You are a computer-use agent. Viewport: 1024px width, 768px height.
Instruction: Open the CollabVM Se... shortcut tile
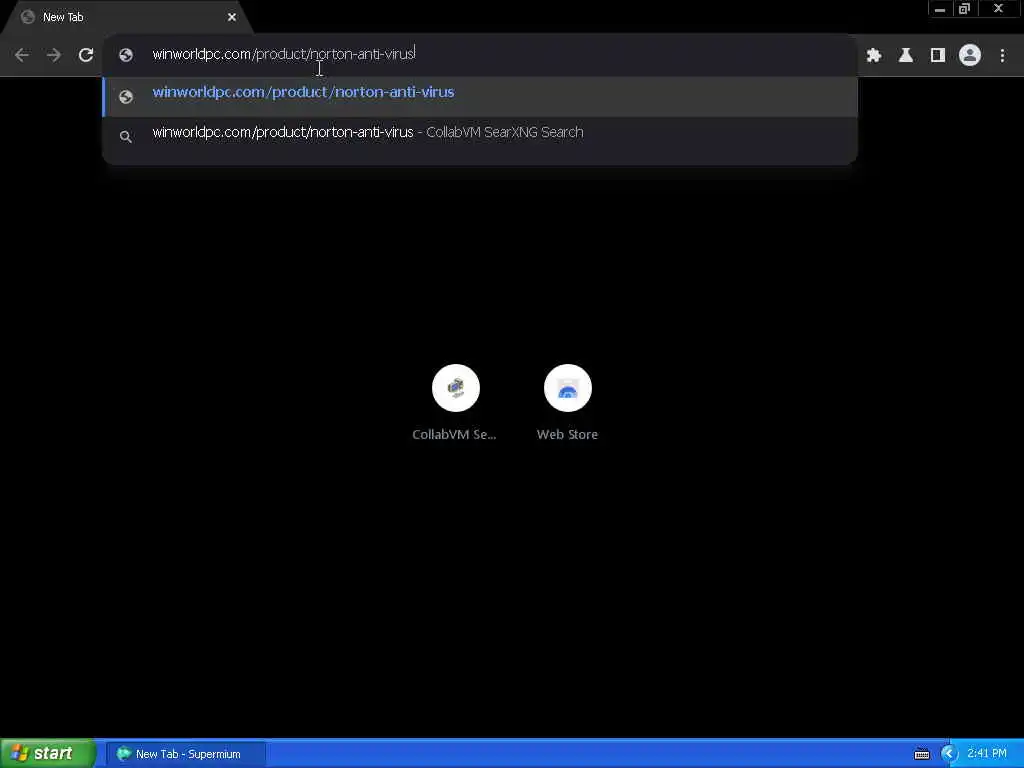[455, 403]
